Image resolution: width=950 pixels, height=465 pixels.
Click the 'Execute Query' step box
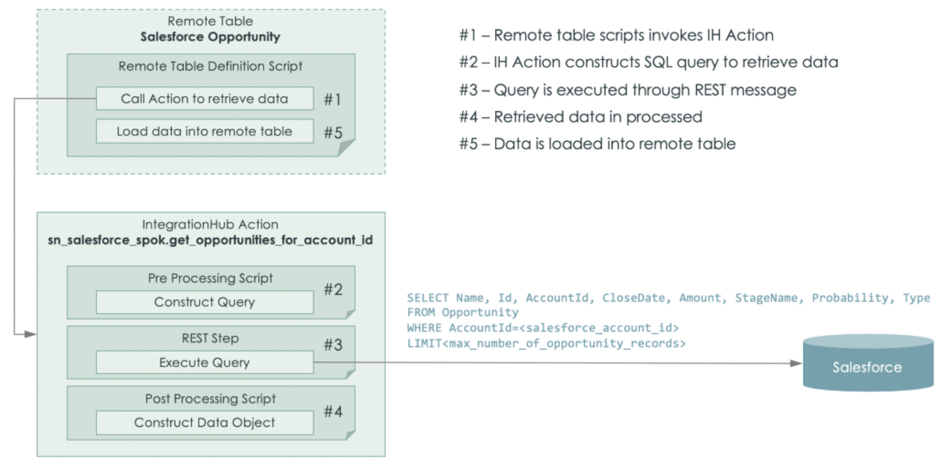[205, 363]
